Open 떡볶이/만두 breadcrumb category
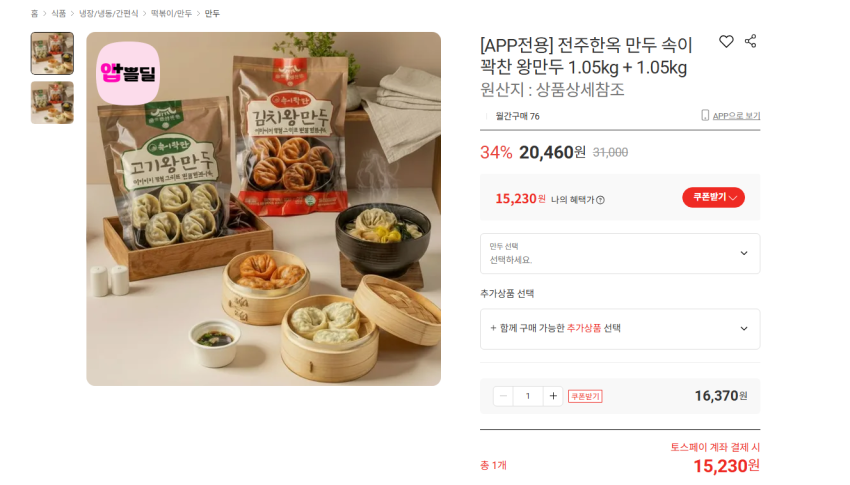The image size is (850, 485). click(x=171, y=13)
